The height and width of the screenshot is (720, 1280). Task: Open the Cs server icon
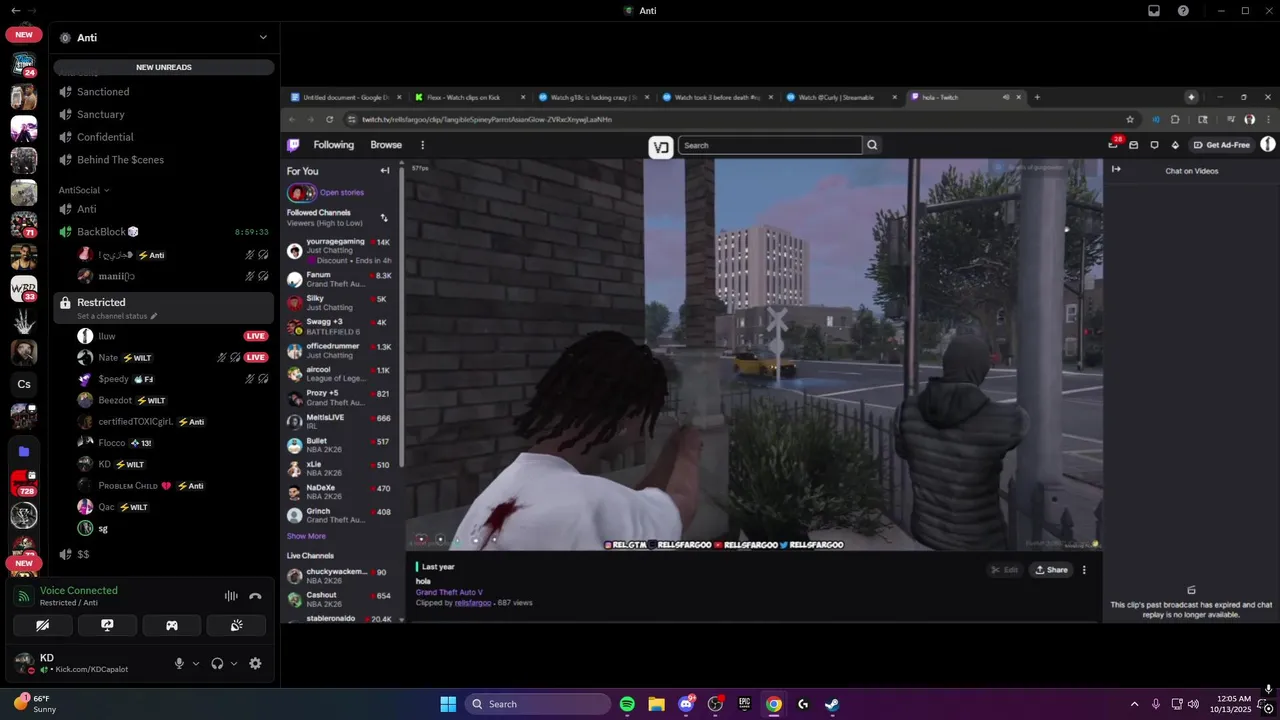(x=24, y=384)
